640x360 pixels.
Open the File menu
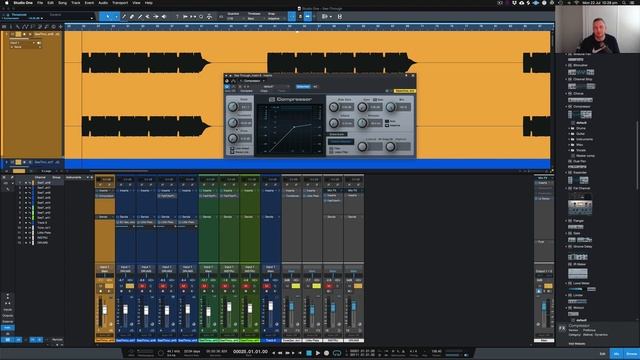(40, 2)
